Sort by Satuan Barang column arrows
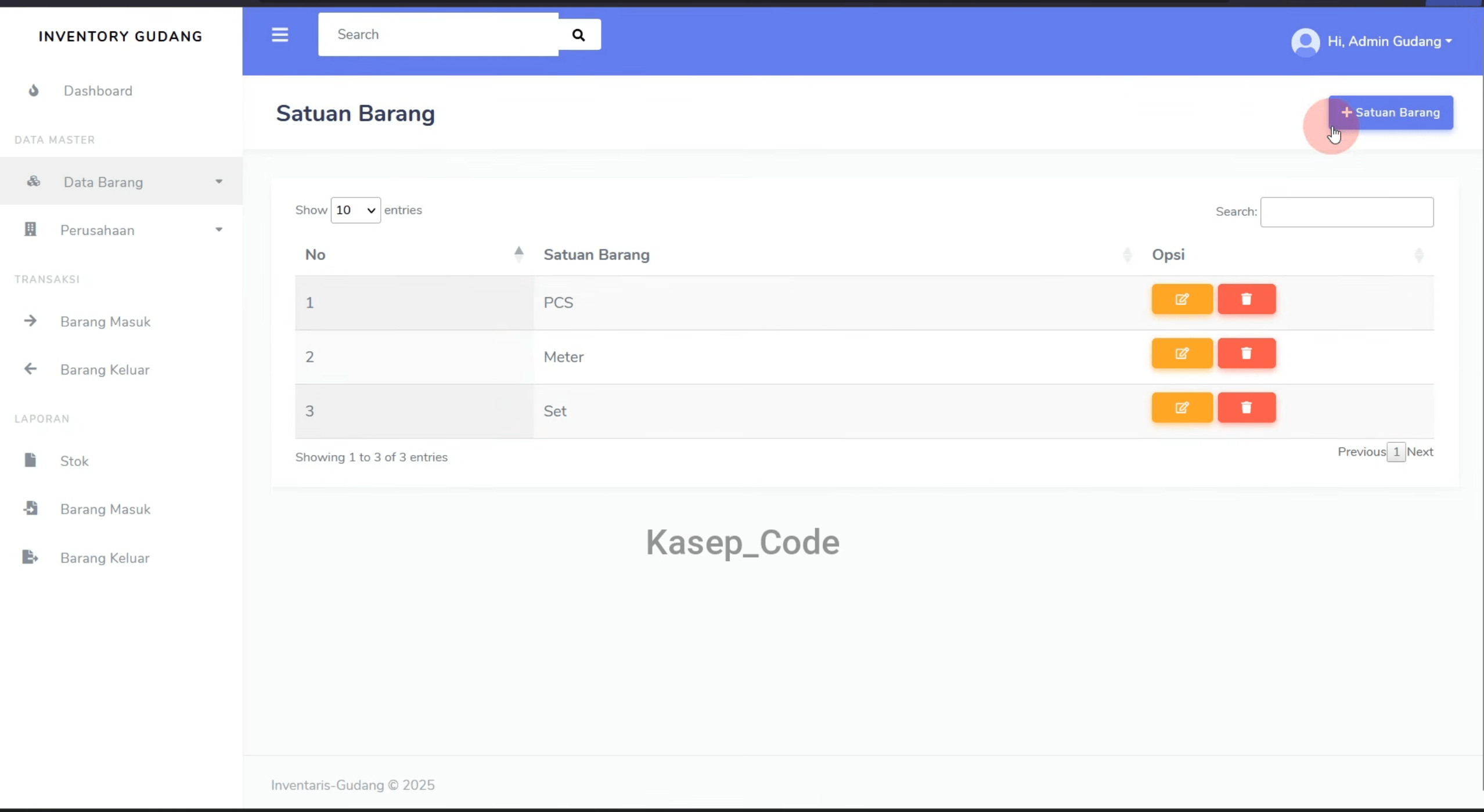 [x=1127, y=254]
